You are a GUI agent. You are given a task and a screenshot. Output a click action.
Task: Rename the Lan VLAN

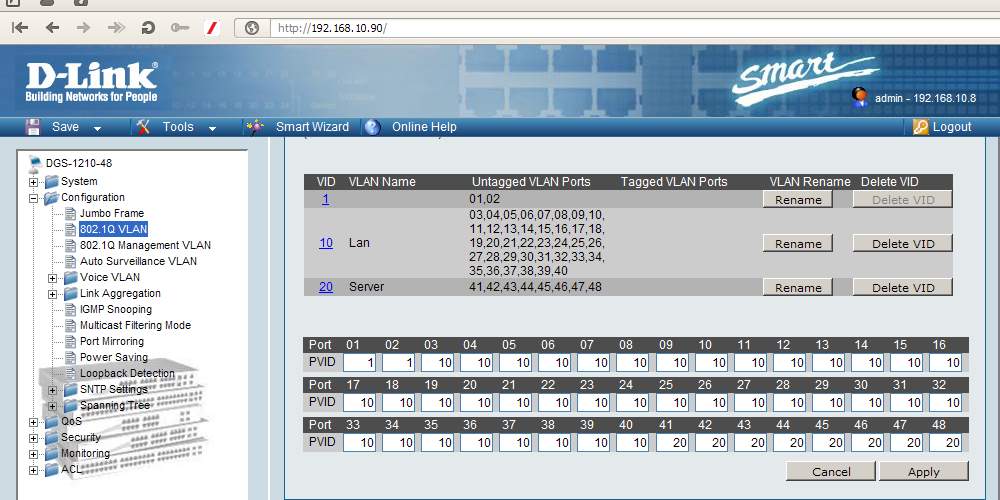(798, 244)
